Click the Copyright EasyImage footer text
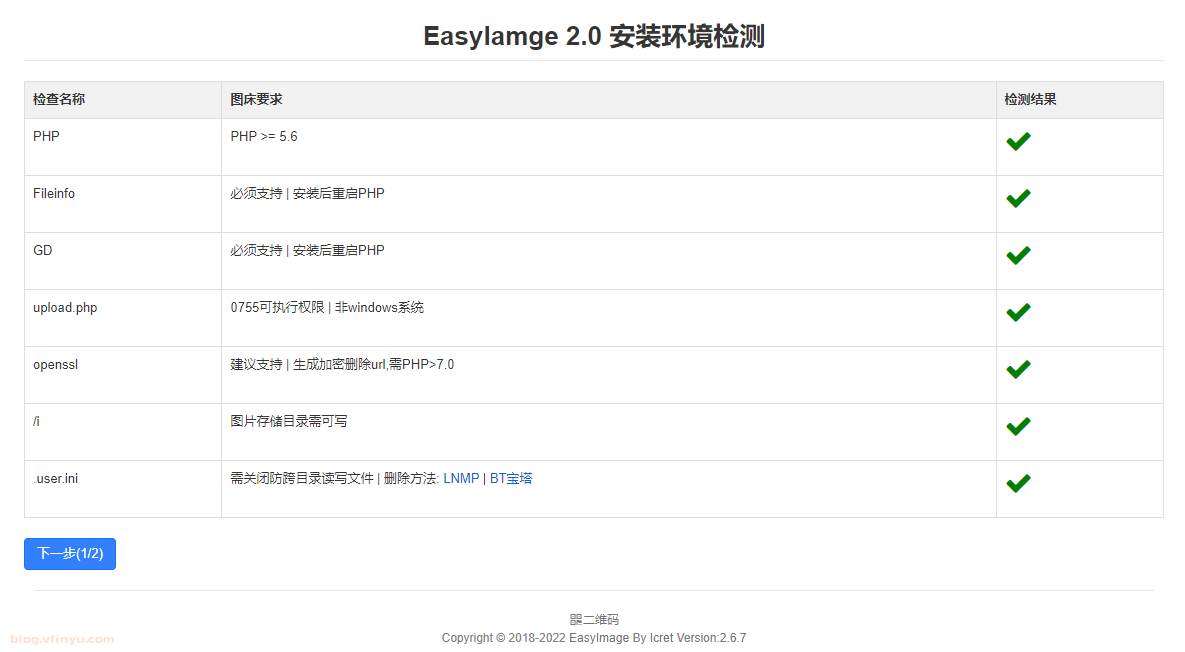Screen dimensions: 1185x652 pos(593,638)
